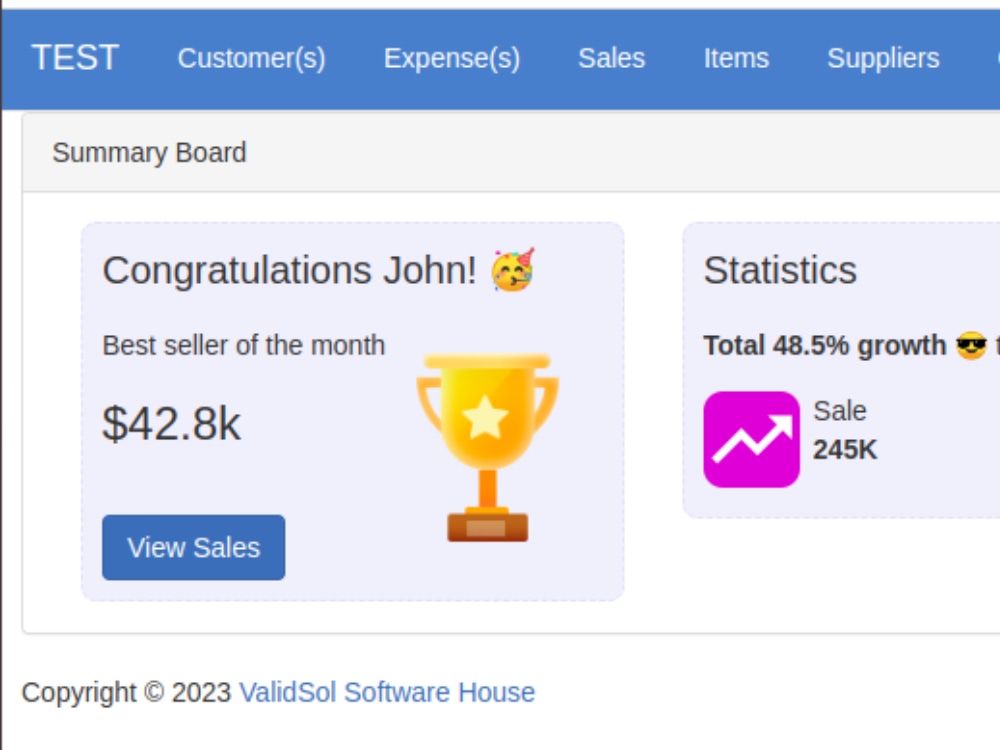
Task: Click the sunglasses emoji after growth text
Action: point(971,346)
